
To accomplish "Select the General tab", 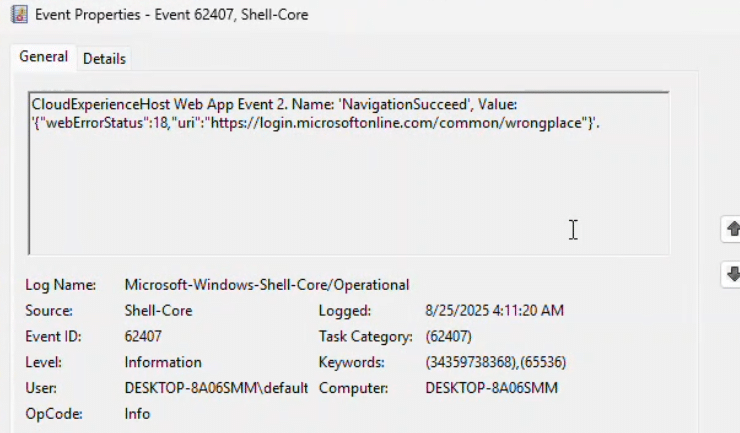I will point(43,57).
